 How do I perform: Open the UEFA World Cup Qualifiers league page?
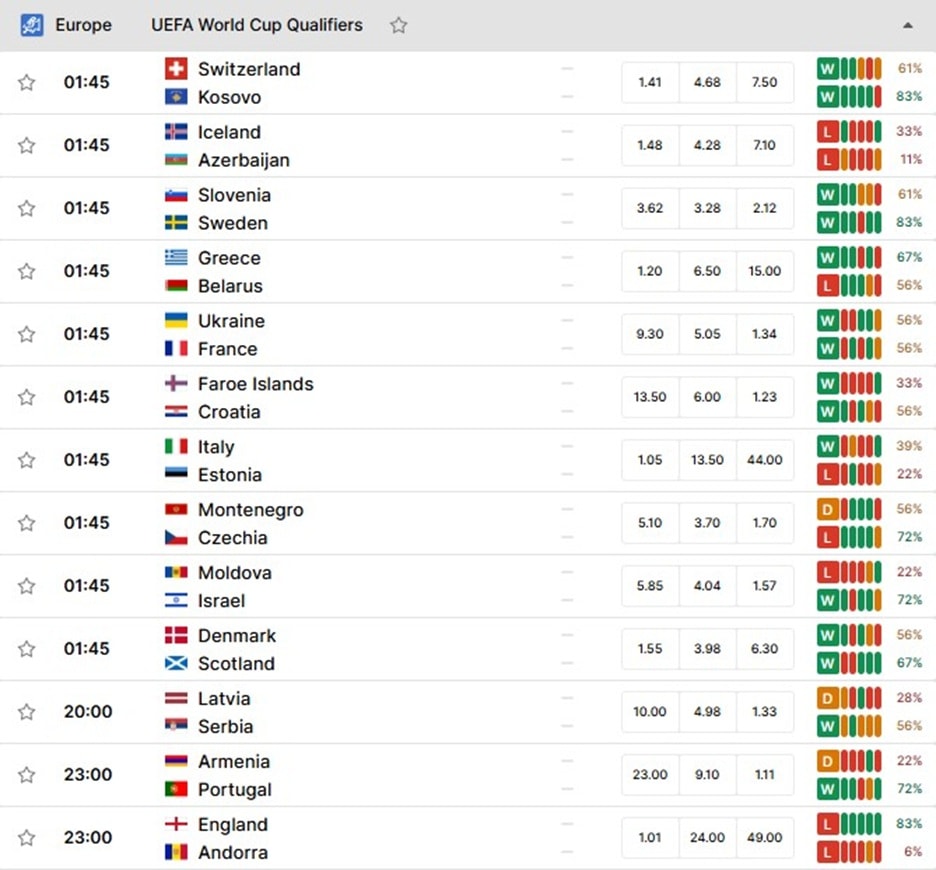[257, 25]
